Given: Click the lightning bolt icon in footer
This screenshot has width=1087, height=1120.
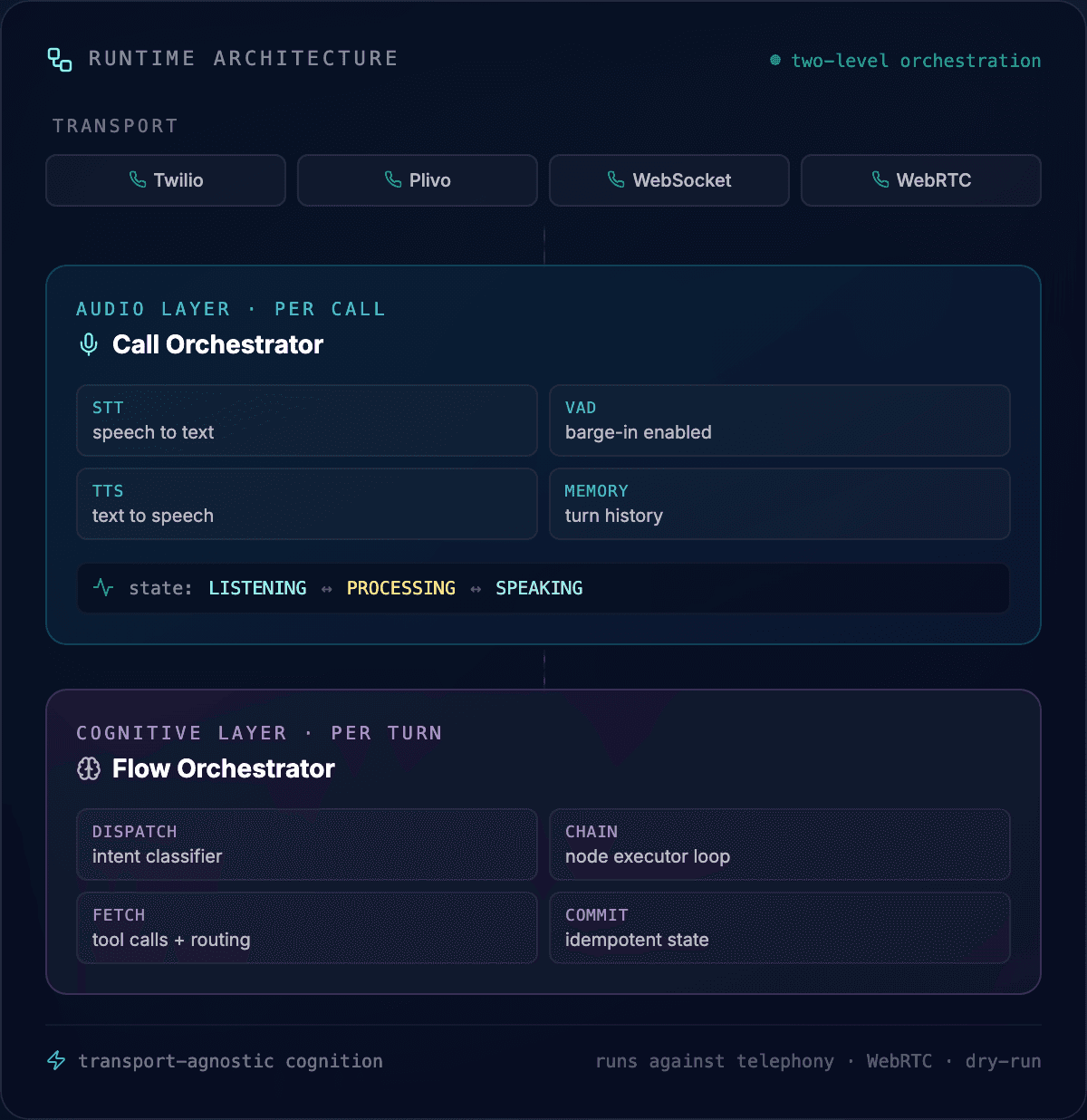Looking at the screenshot, I should [56, 1060].
